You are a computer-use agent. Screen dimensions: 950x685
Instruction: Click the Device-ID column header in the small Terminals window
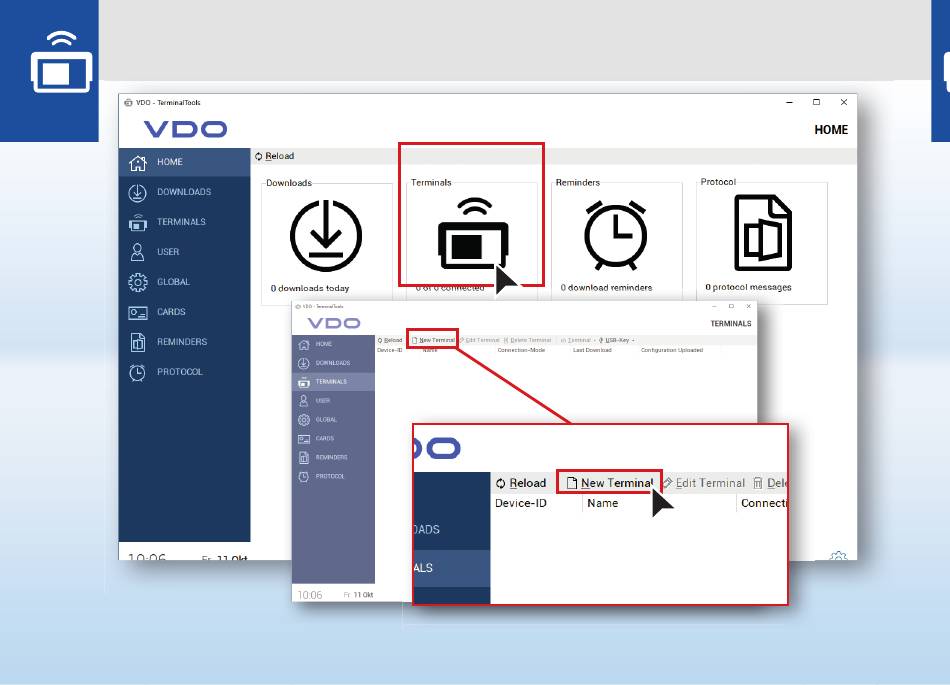[390, 350]
